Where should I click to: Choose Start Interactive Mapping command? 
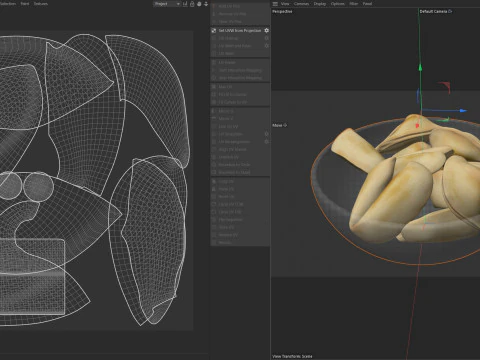[240, 70]
